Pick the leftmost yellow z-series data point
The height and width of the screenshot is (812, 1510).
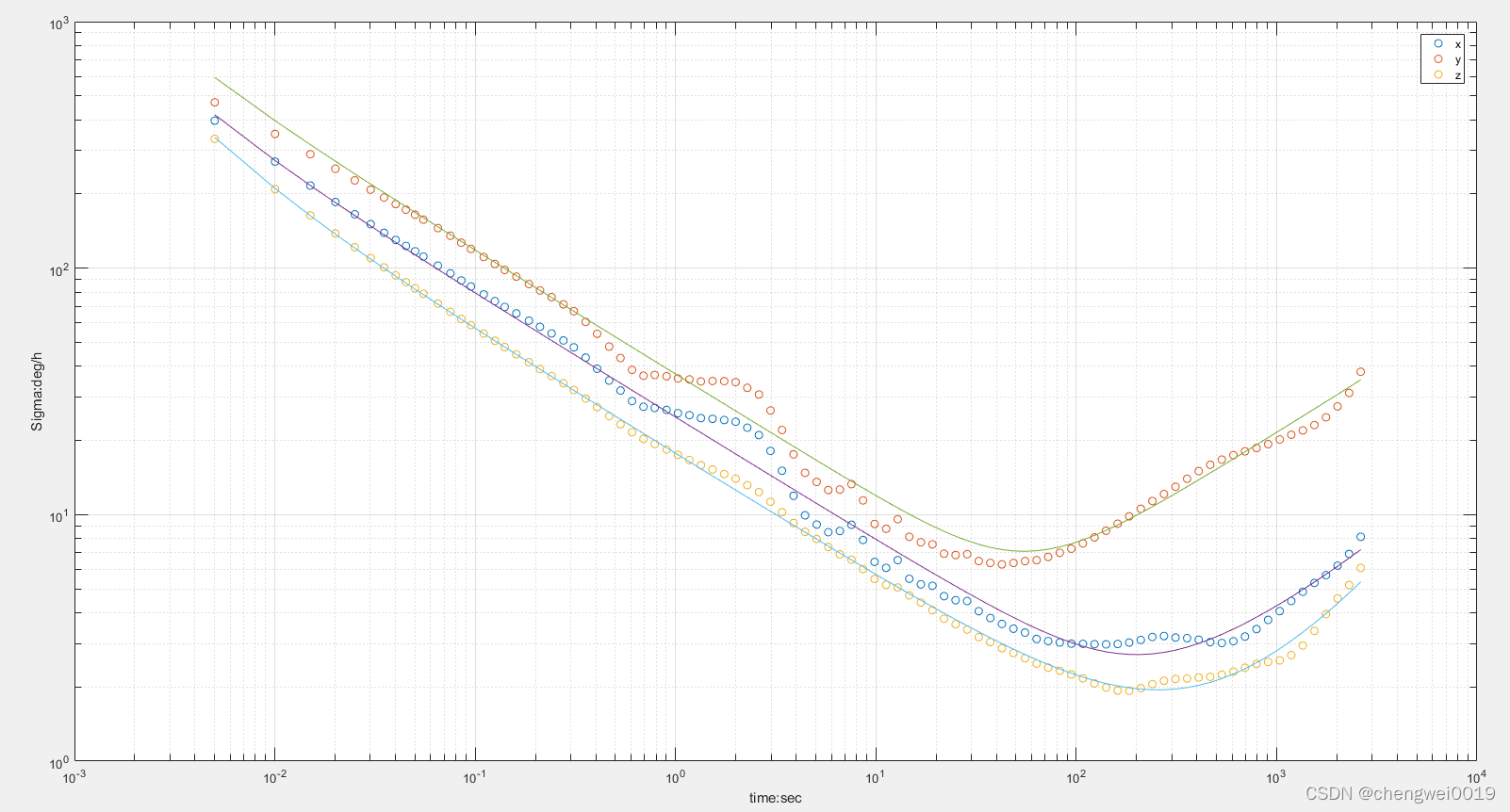pyautogui.click(x=214, y=138)
